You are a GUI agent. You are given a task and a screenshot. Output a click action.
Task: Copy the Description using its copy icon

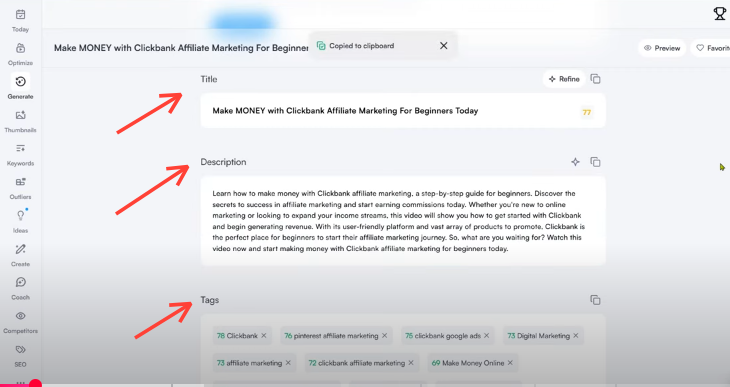click(x=595, y=162)
